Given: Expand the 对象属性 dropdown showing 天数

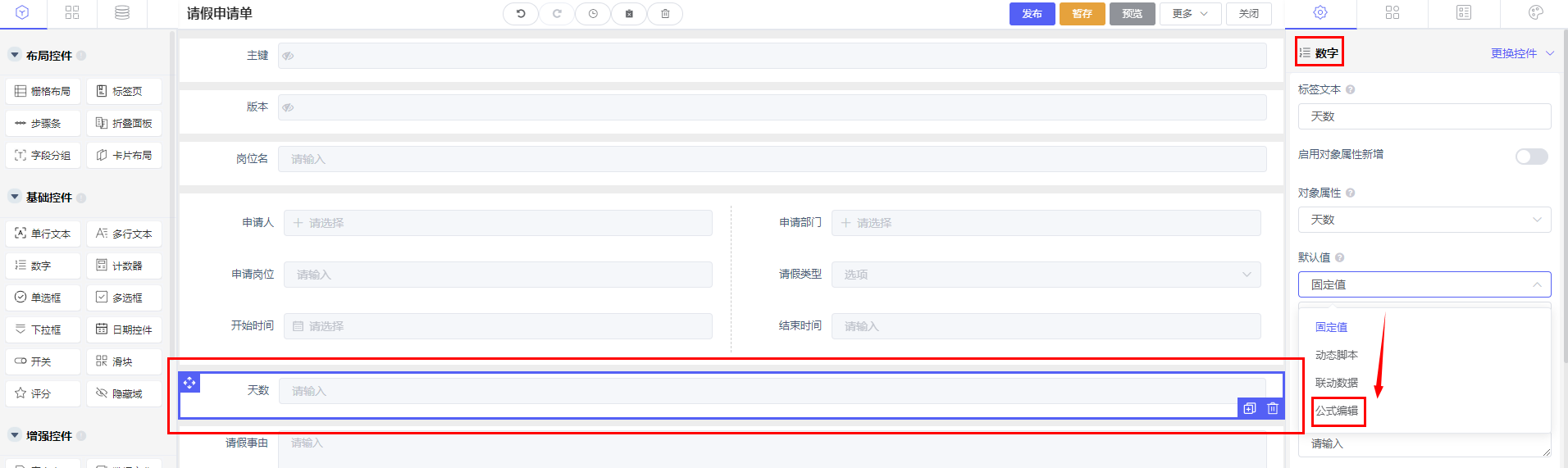Looking at the screenshot, I should tap(1424, 220).
